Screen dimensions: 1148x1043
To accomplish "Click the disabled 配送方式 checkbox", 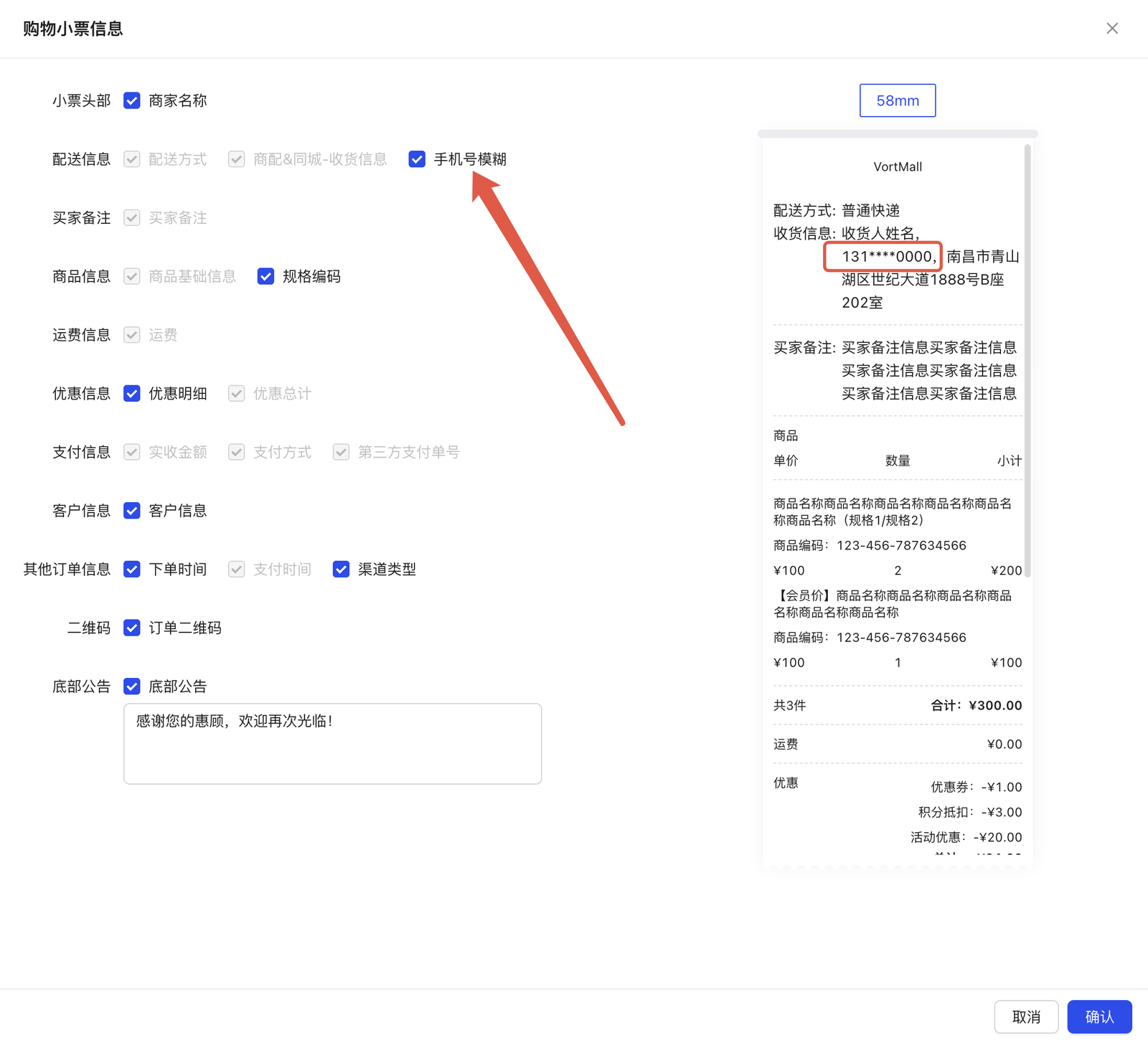I will click(132, 159).
